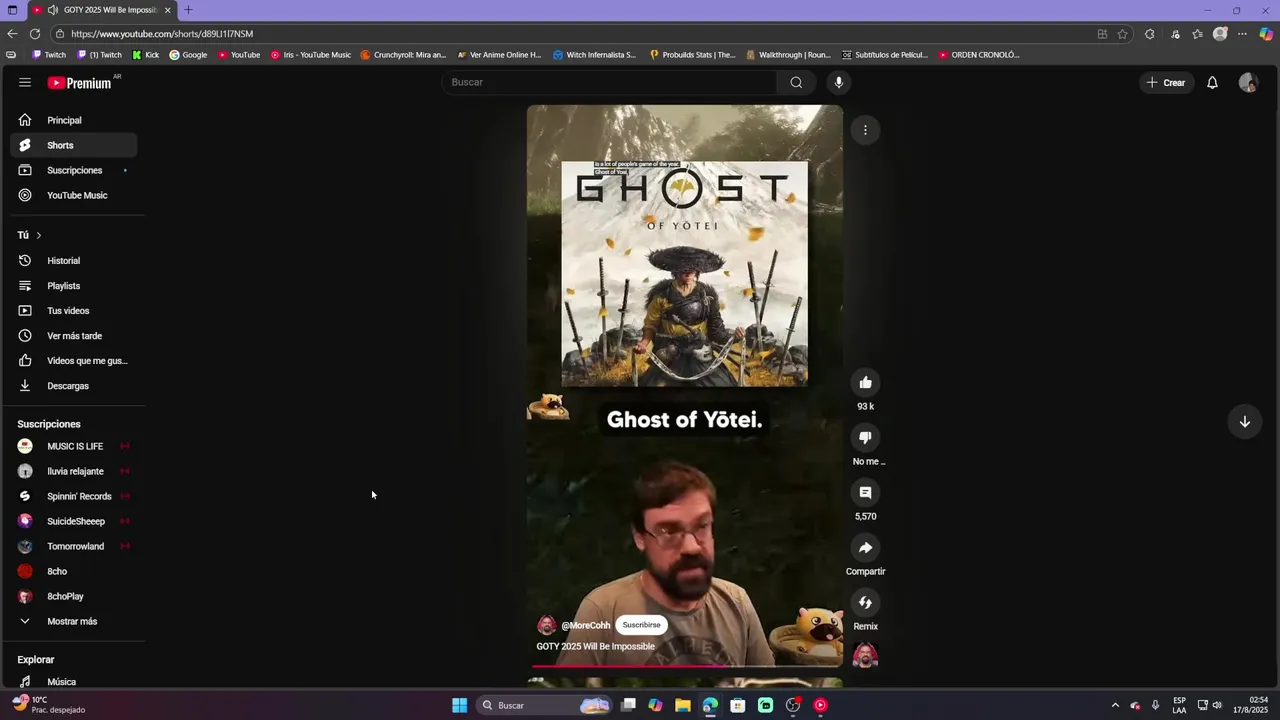Image resolution: width=1280 pixels, height=720 pixels.
Task: Open the weather widget on taskbar
Action: pyautogui.click(x=48, y=704)
